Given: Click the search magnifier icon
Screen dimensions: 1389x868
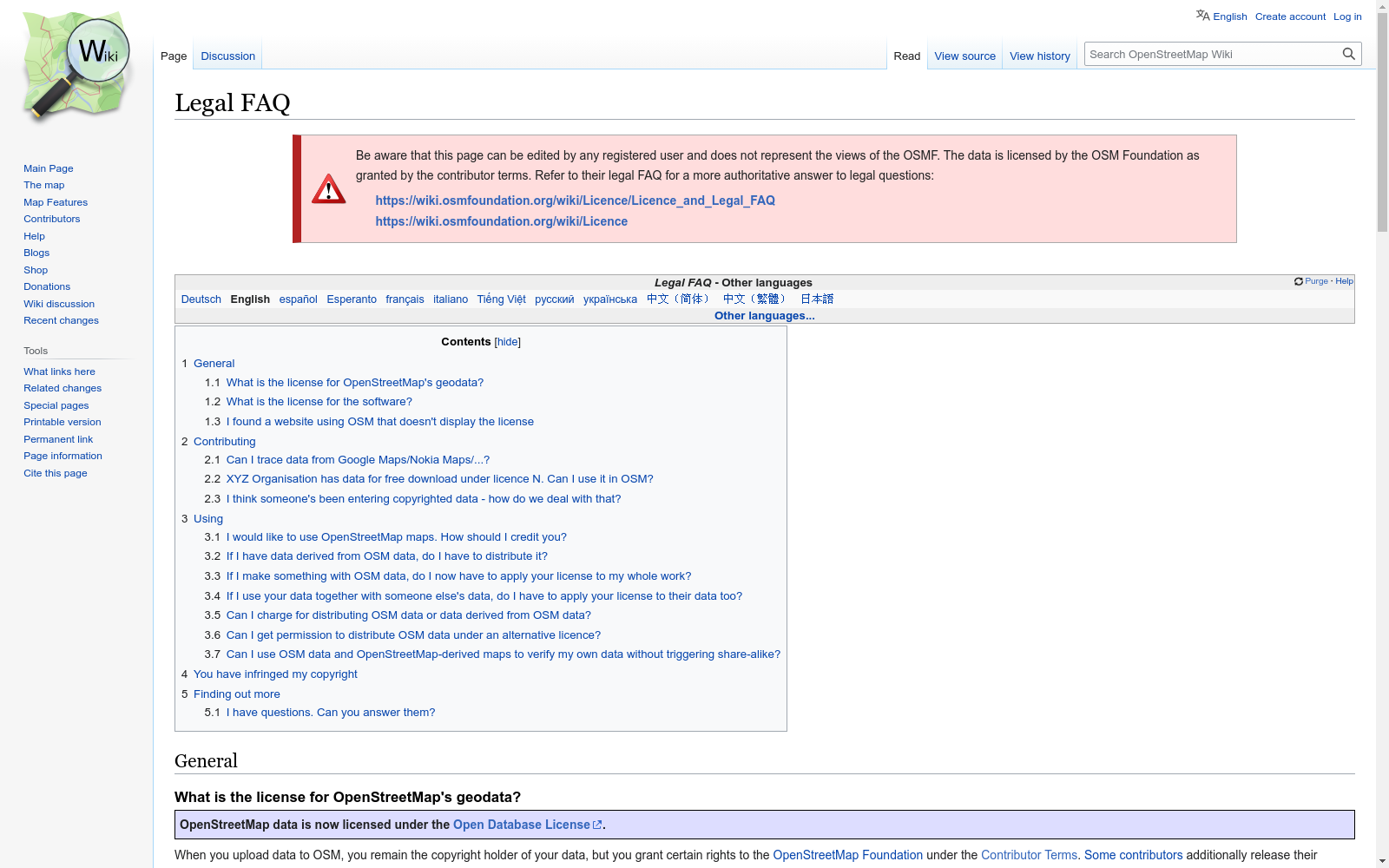Looking at the screenshot, I should (1348, 54).
